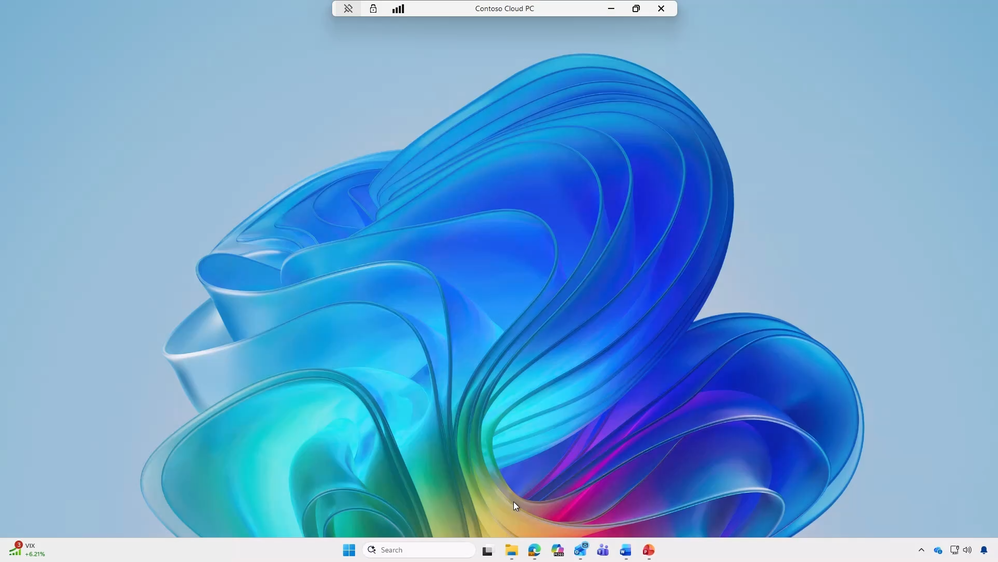Open Task View from the taskbar
This screenshot has width=998, height=562.
coord(488,551)
